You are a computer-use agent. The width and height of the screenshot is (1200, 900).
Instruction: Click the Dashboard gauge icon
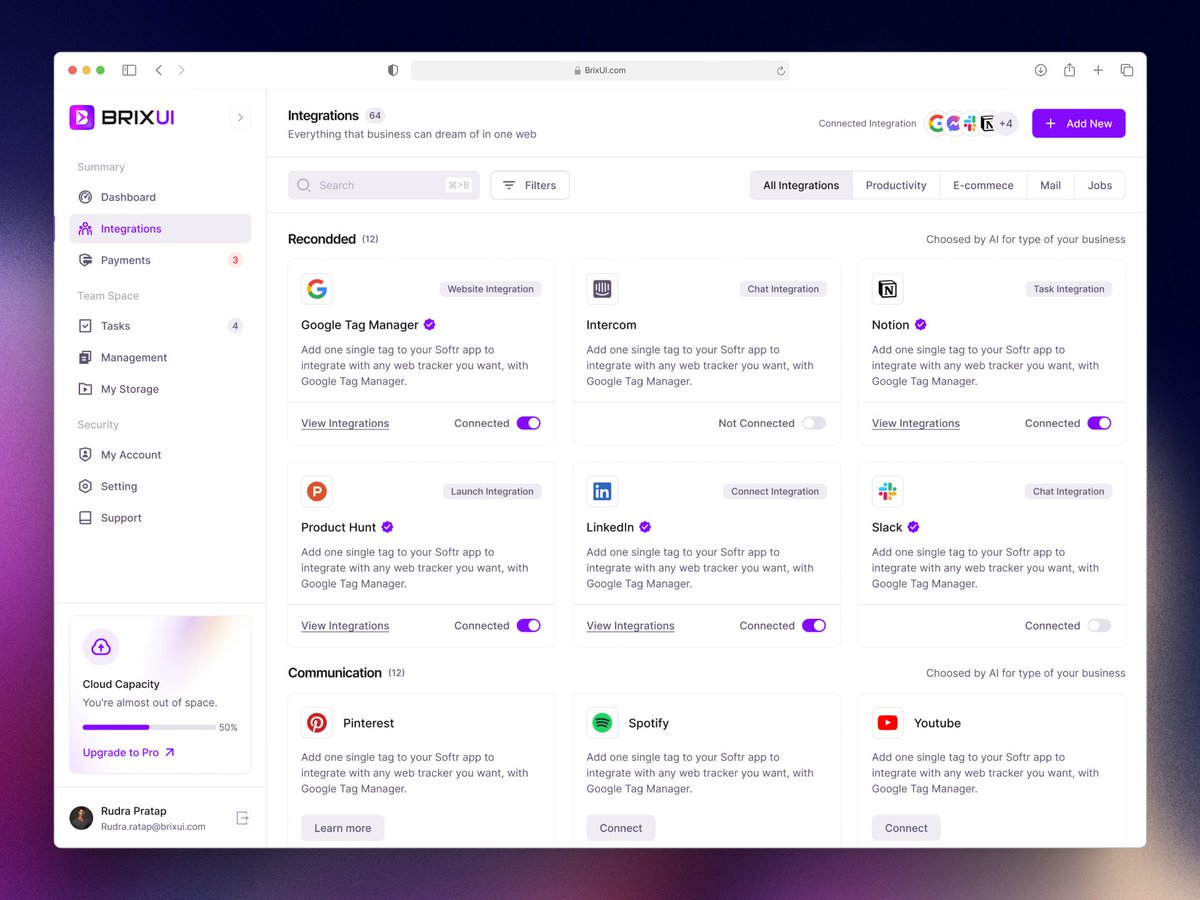click(x=85, y=197)
